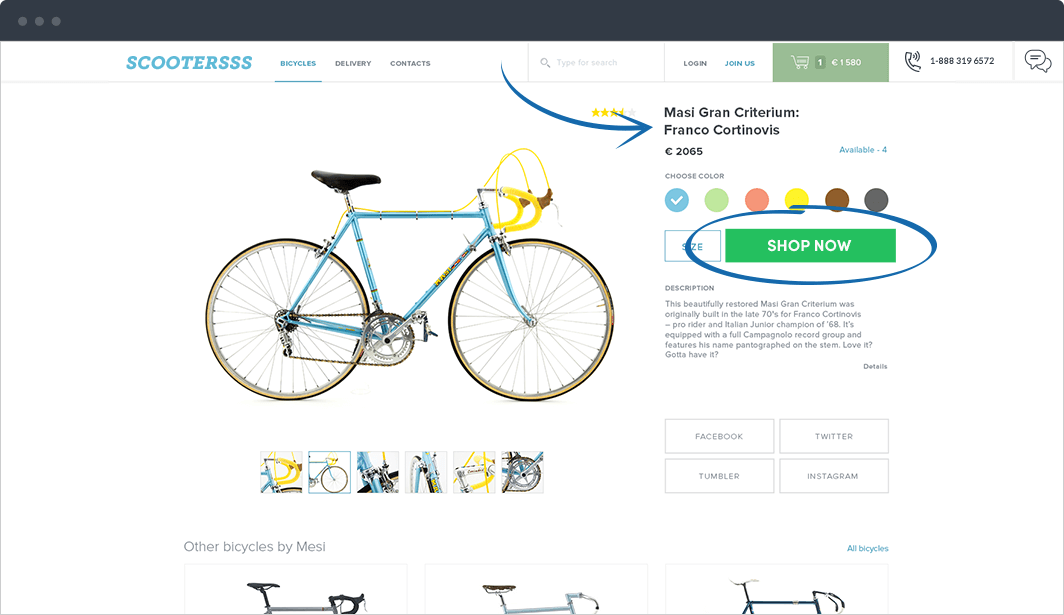Expand the description via Details link

pos(875,367)
